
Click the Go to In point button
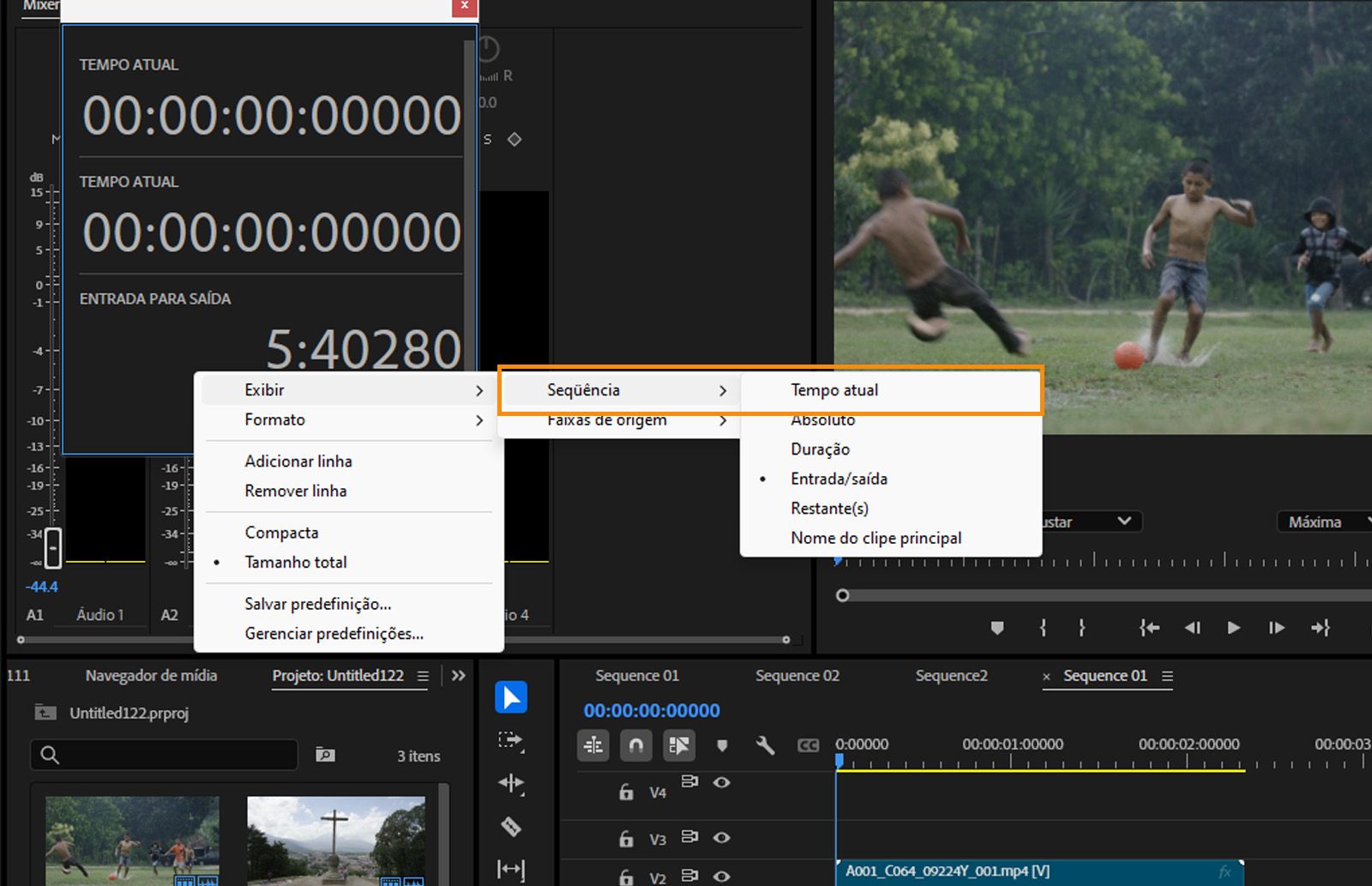pos(1149,628)
